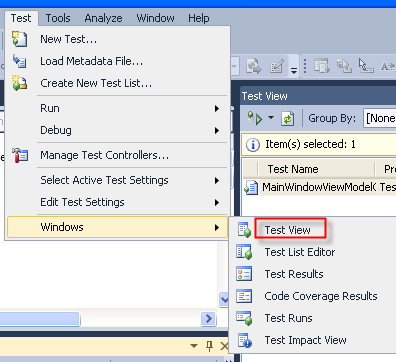Click the Test View submenu icon
This screenshot has width=396, height=362.
click(244, 230)
